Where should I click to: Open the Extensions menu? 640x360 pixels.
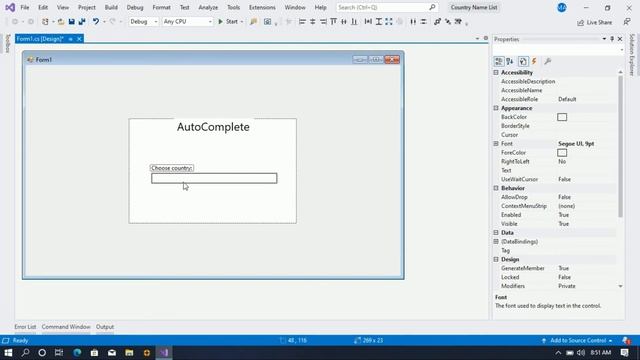click(262, 7)
